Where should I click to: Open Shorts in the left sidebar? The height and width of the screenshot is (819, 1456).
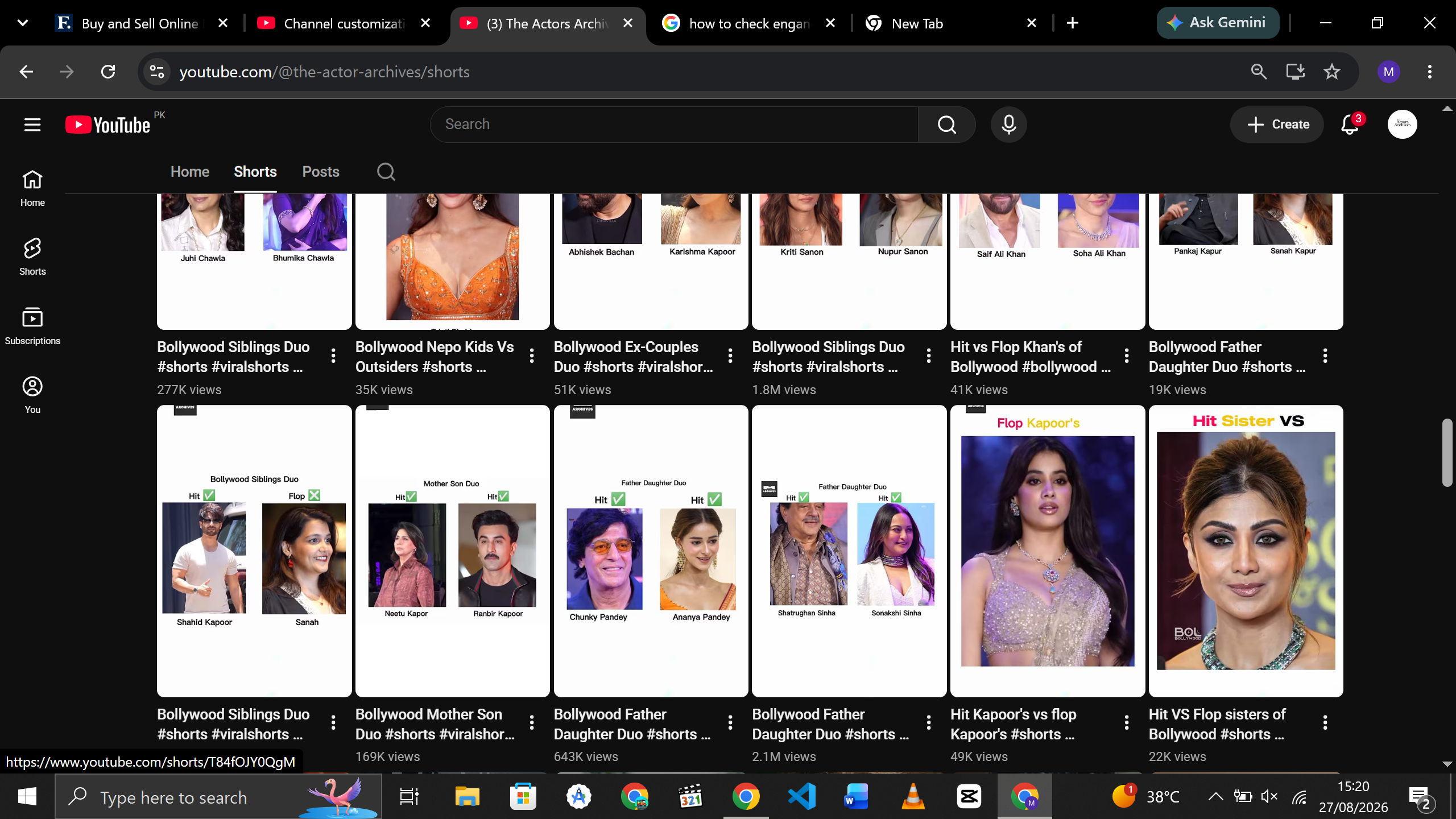pyautogui.click(x=32, y=257)
